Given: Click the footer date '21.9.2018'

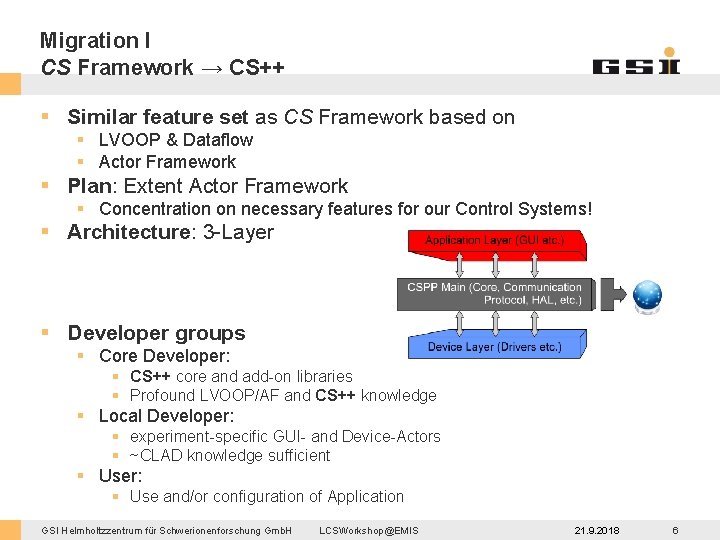Looking at the screenshot, I should point(596,531).
